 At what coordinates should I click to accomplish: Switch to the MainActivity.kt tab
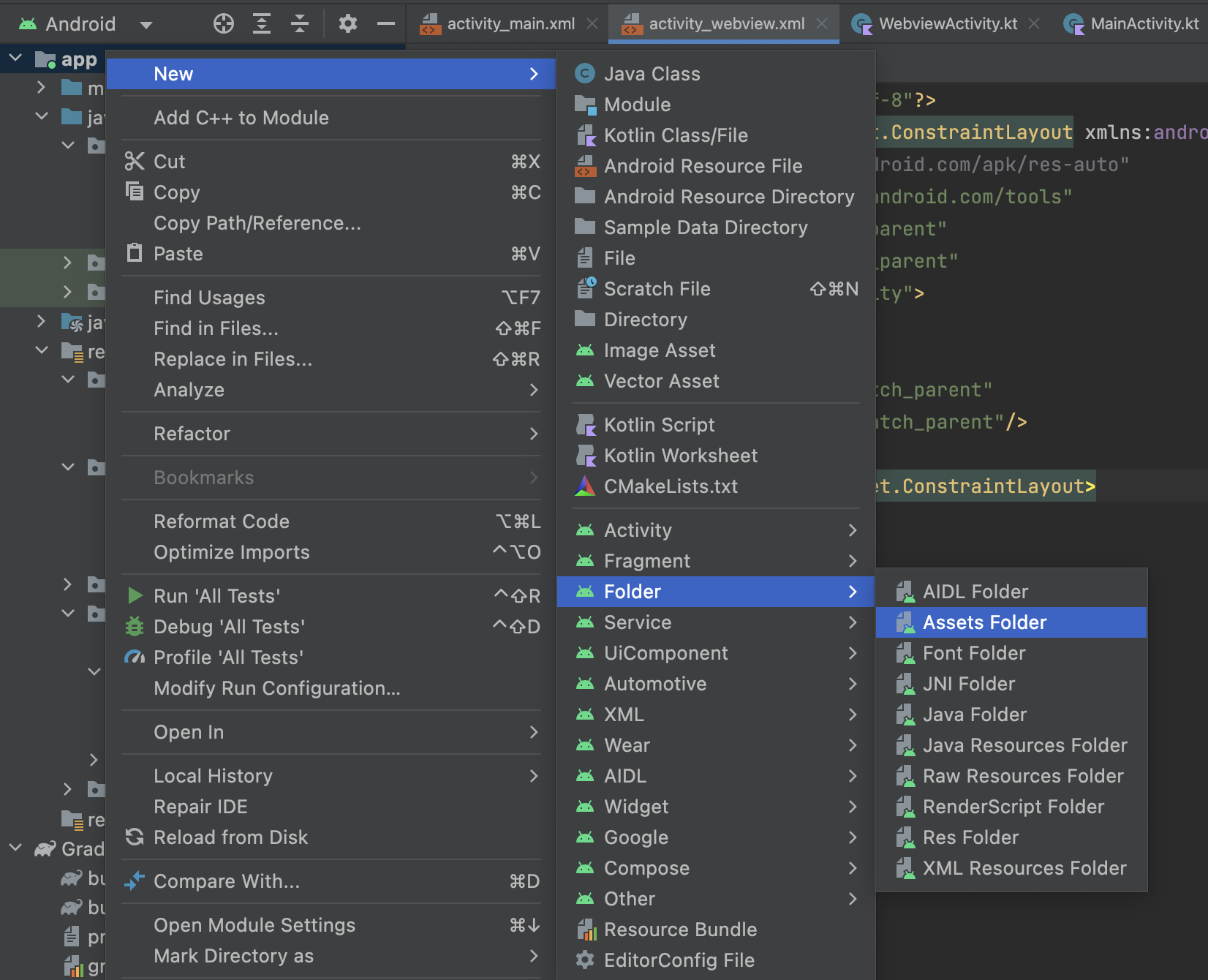coord(1132,24)
